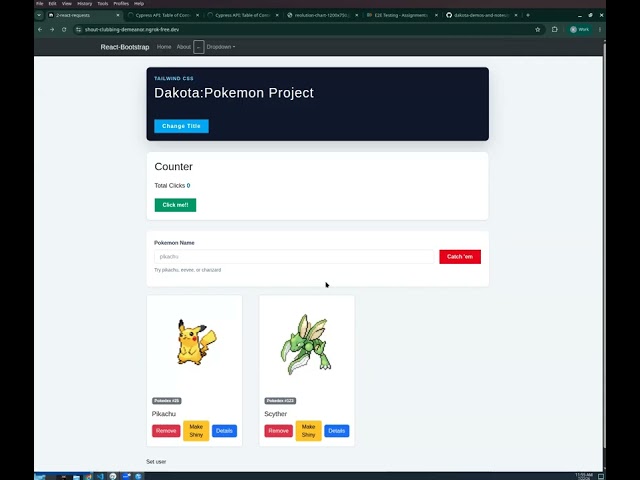The width and height of the screenshot is (640, 480).
Task: Switch to the second Cypress API tab
Action: click(242, 15)
